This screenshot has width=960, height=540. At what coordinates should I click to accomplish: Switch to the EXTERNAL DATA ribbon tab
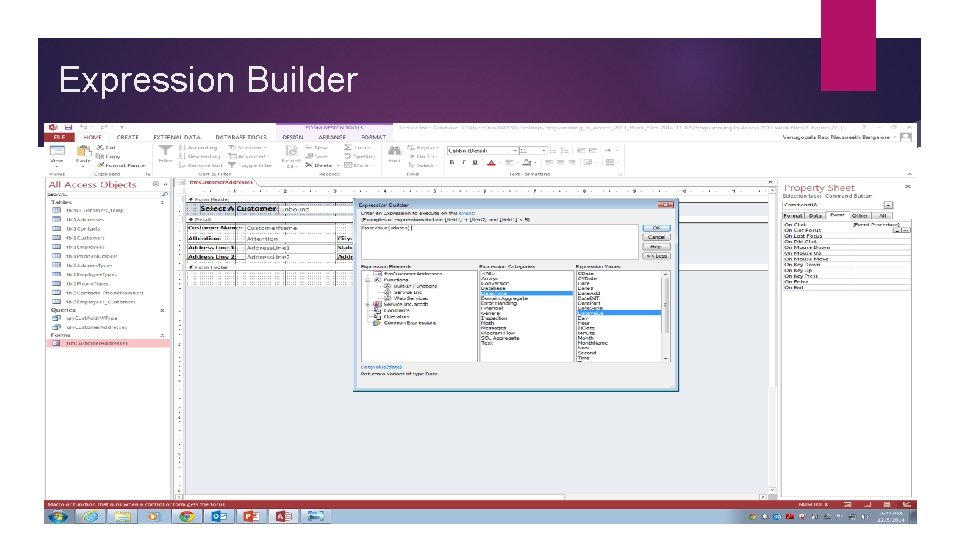tap(177, 137)
